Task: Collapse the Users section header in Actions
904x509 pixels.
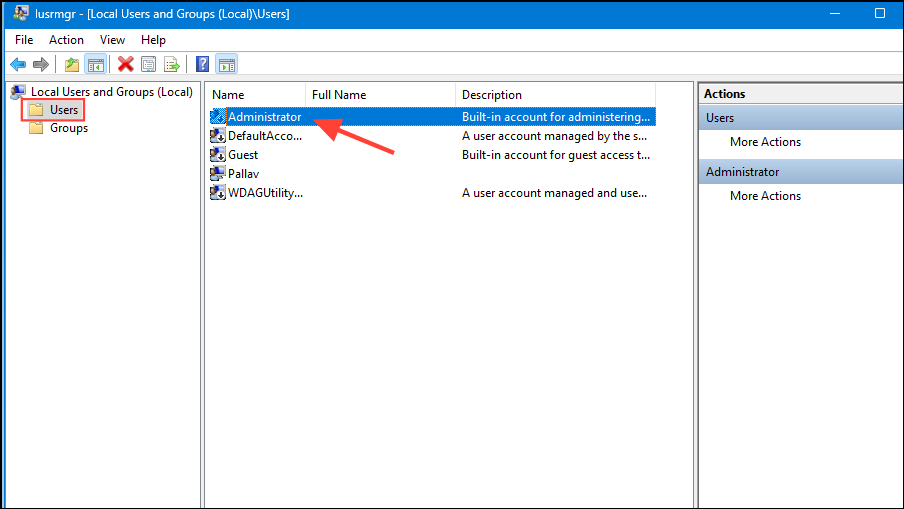Action: tap(801, 118)
